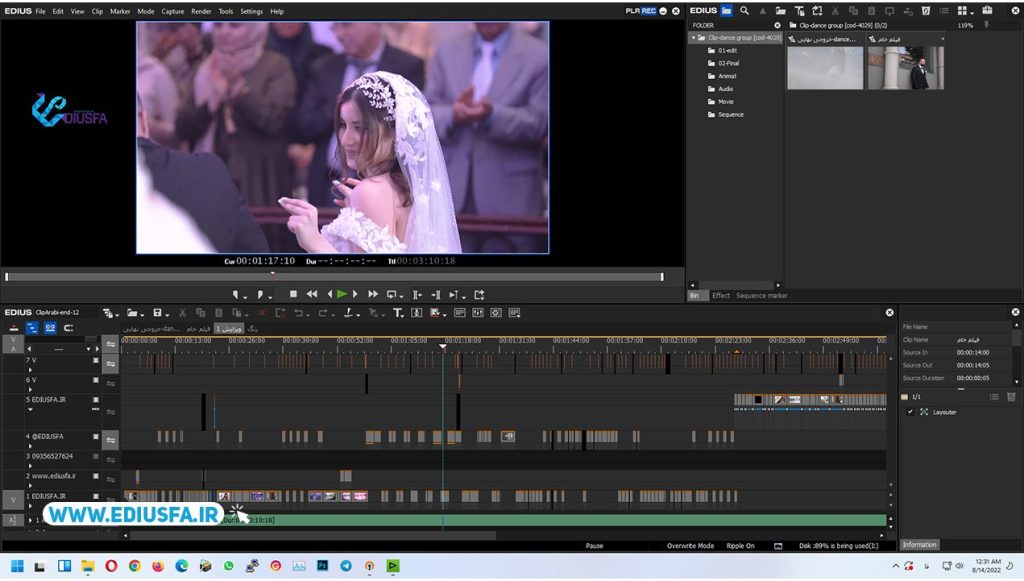Collapse the Clip-dance group folder tree
Screen dimensions: 1024x581
pyautogui.click(x=694, y=38)
